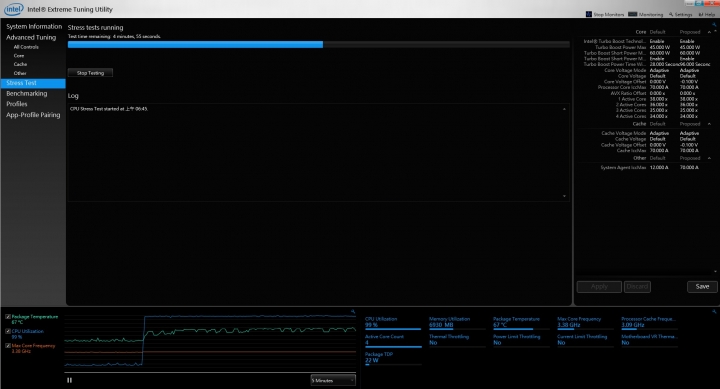This screenshot has height=389, width=720.
Task: Select the Stress Test section
Action: 33,83
